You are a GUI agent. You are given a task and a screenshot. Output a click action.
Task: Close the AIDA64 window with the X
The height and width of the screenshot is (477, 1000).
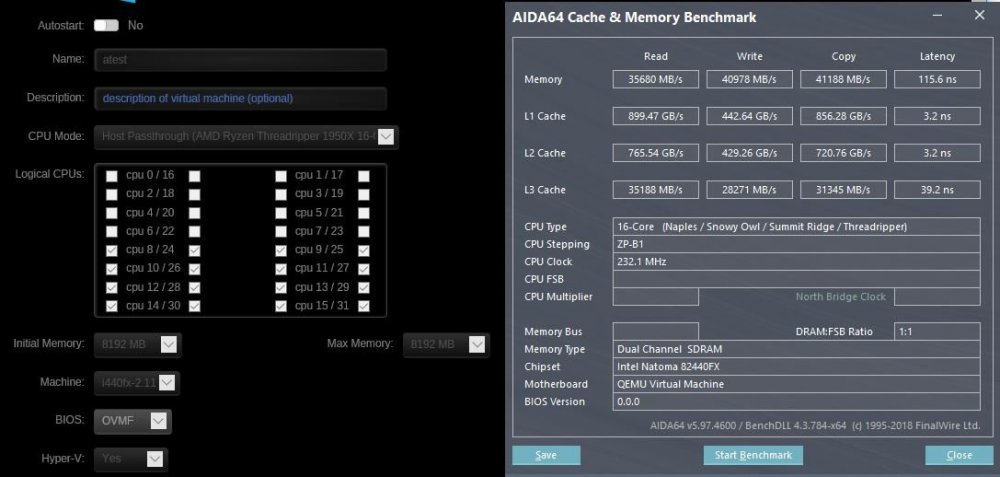click(x=980, y=15)
